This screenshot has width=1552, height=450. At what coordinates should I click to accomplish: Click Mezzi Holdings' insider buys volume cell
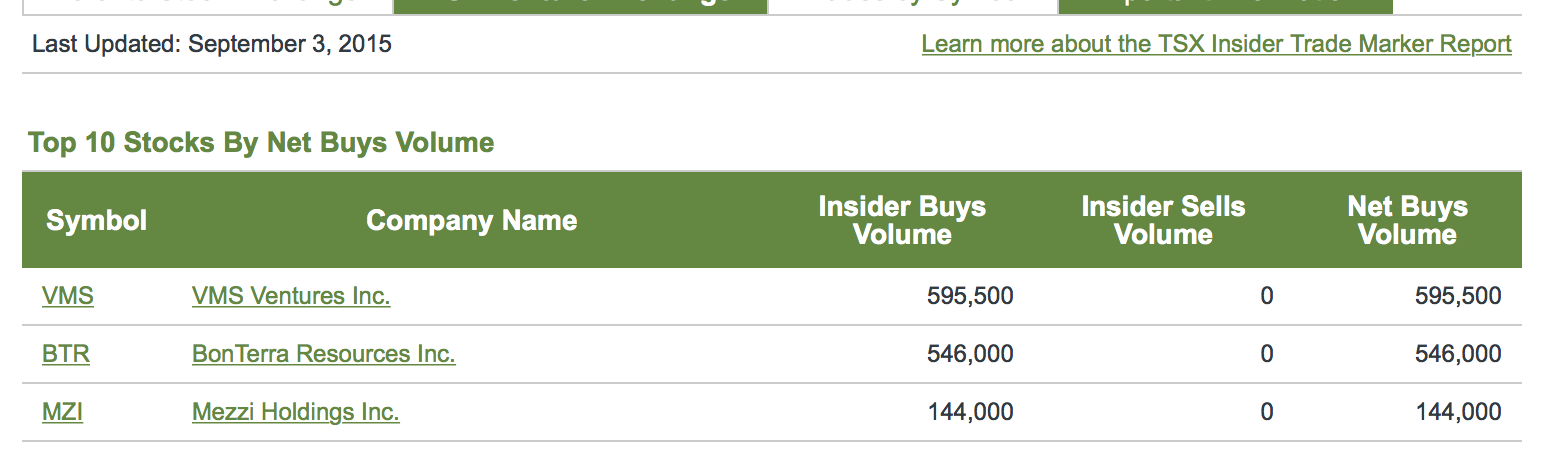(970, 412)
